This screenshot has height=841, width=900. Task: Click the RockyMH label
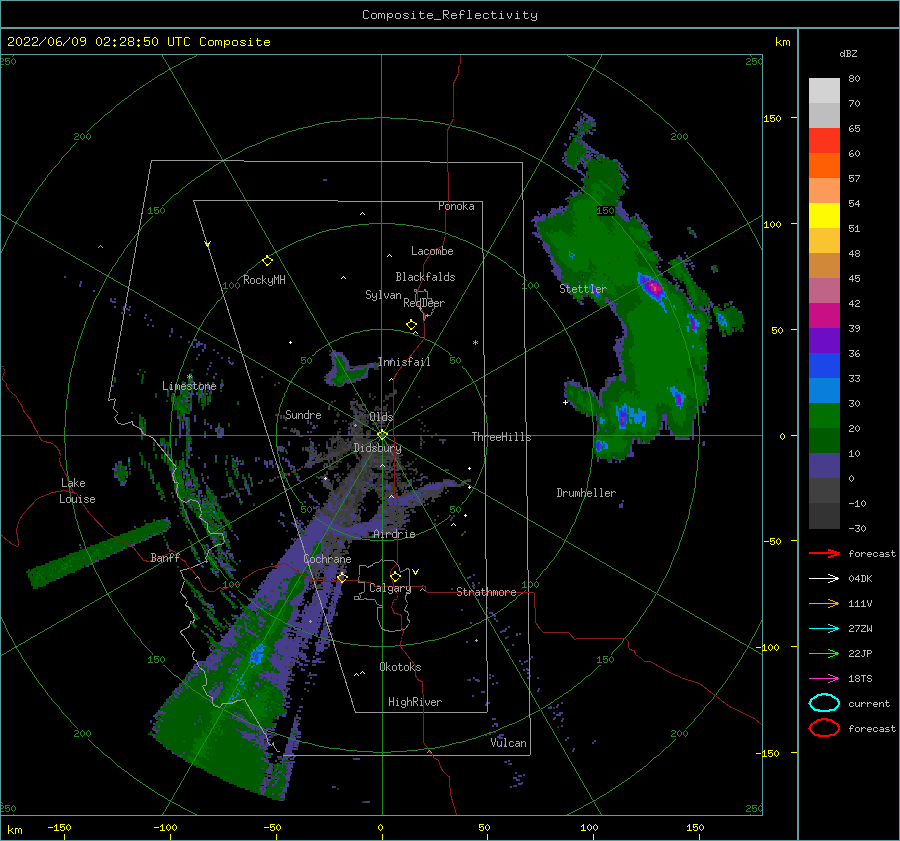click(264, 280)
